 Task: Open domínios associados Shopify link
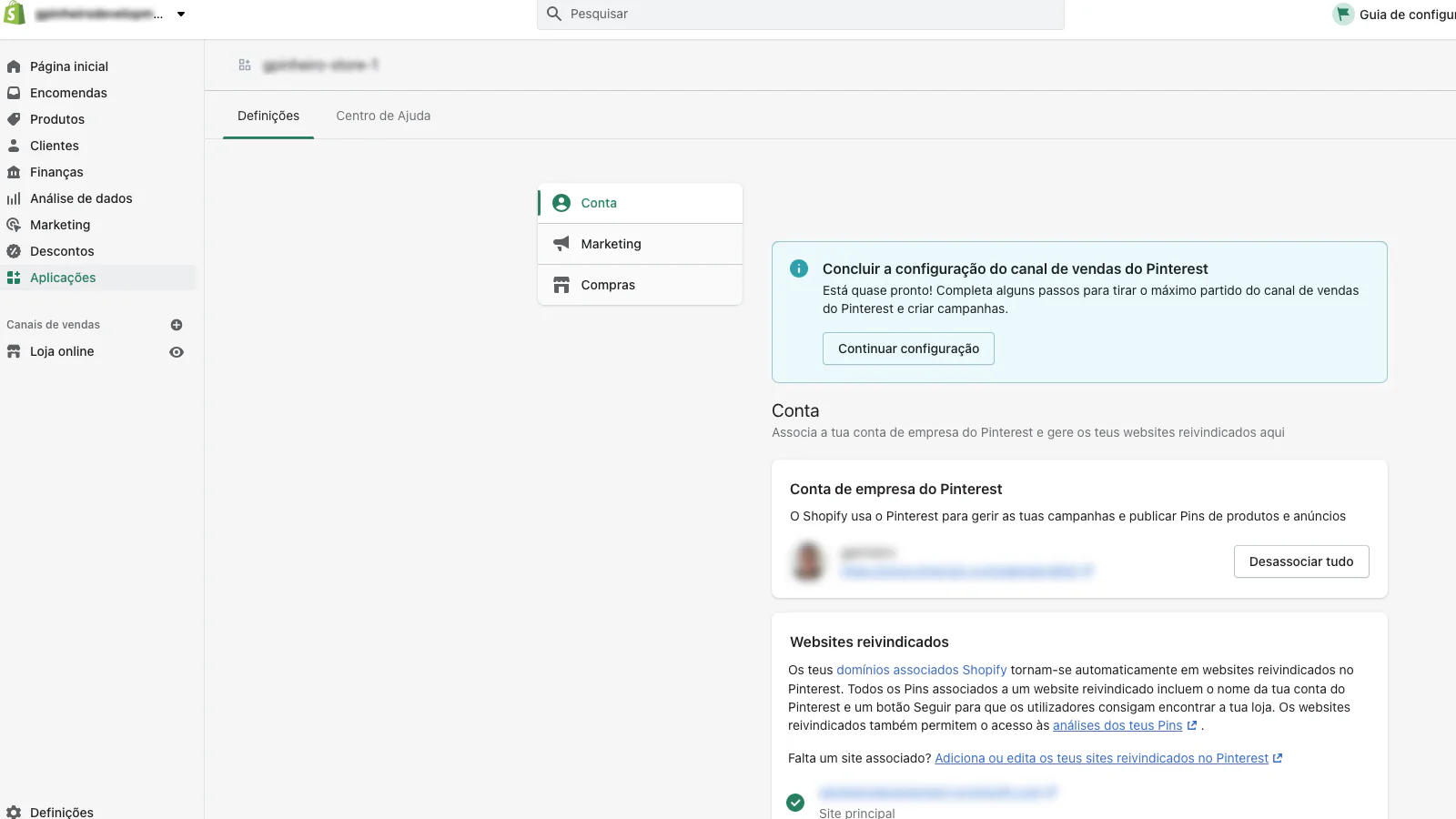pos(922,670)
